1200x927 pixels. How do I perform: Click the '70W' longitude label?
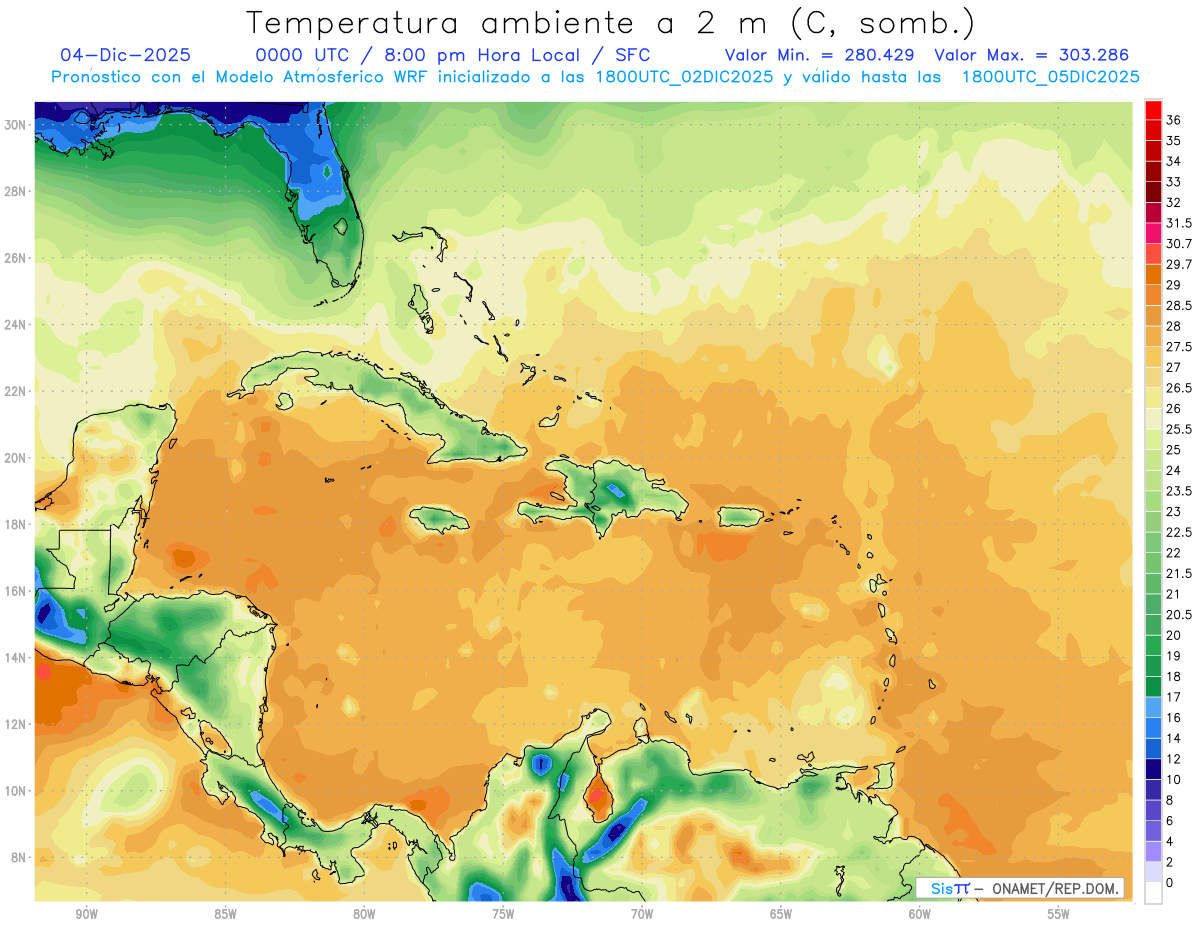tap(642, 914)
